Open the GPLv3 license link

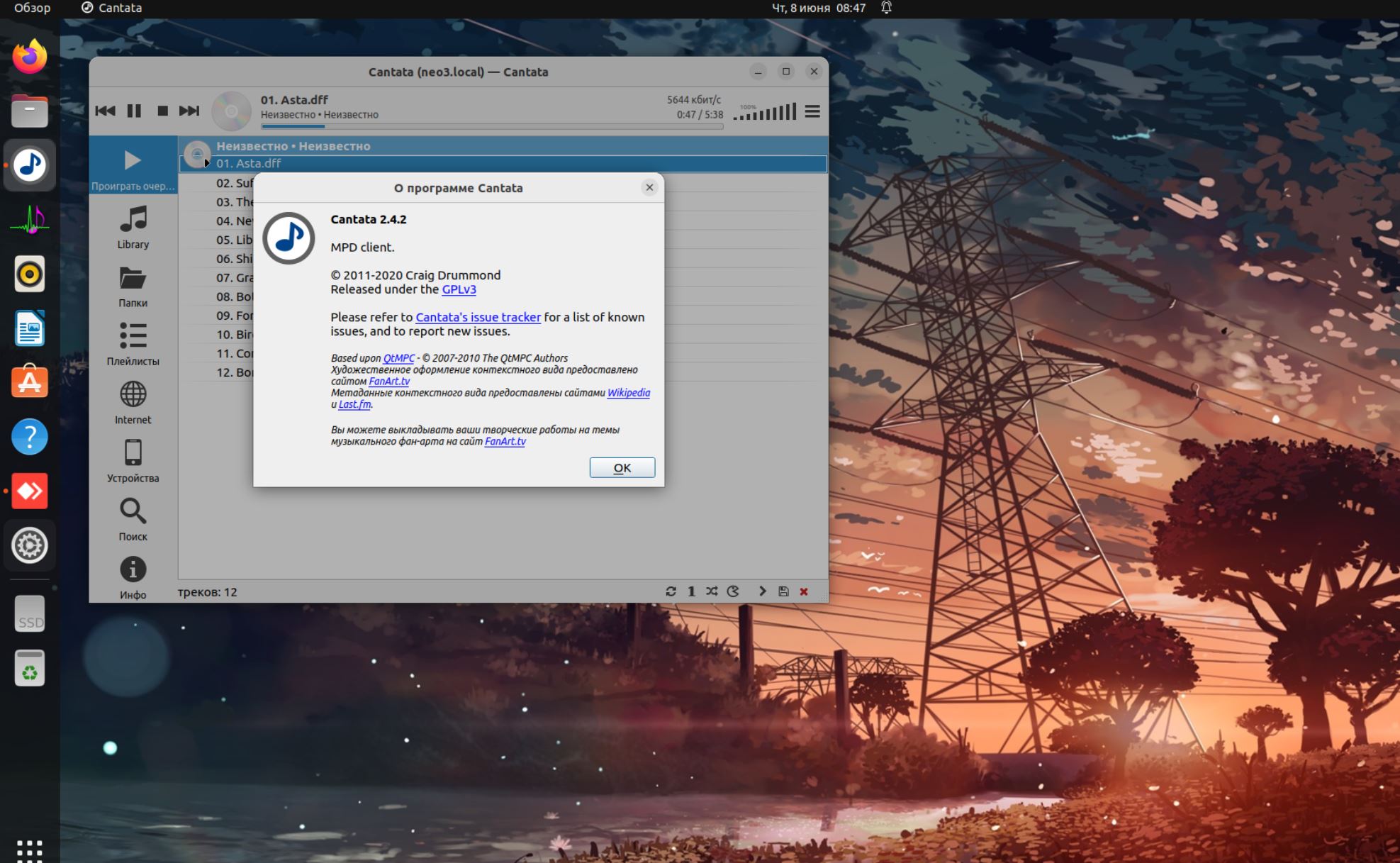click(x=459, y=289)
